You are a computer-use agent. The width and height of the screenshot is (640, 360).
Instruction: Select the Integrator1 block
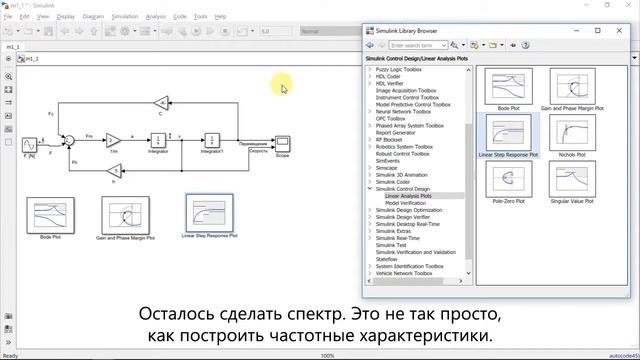(212, 140)
